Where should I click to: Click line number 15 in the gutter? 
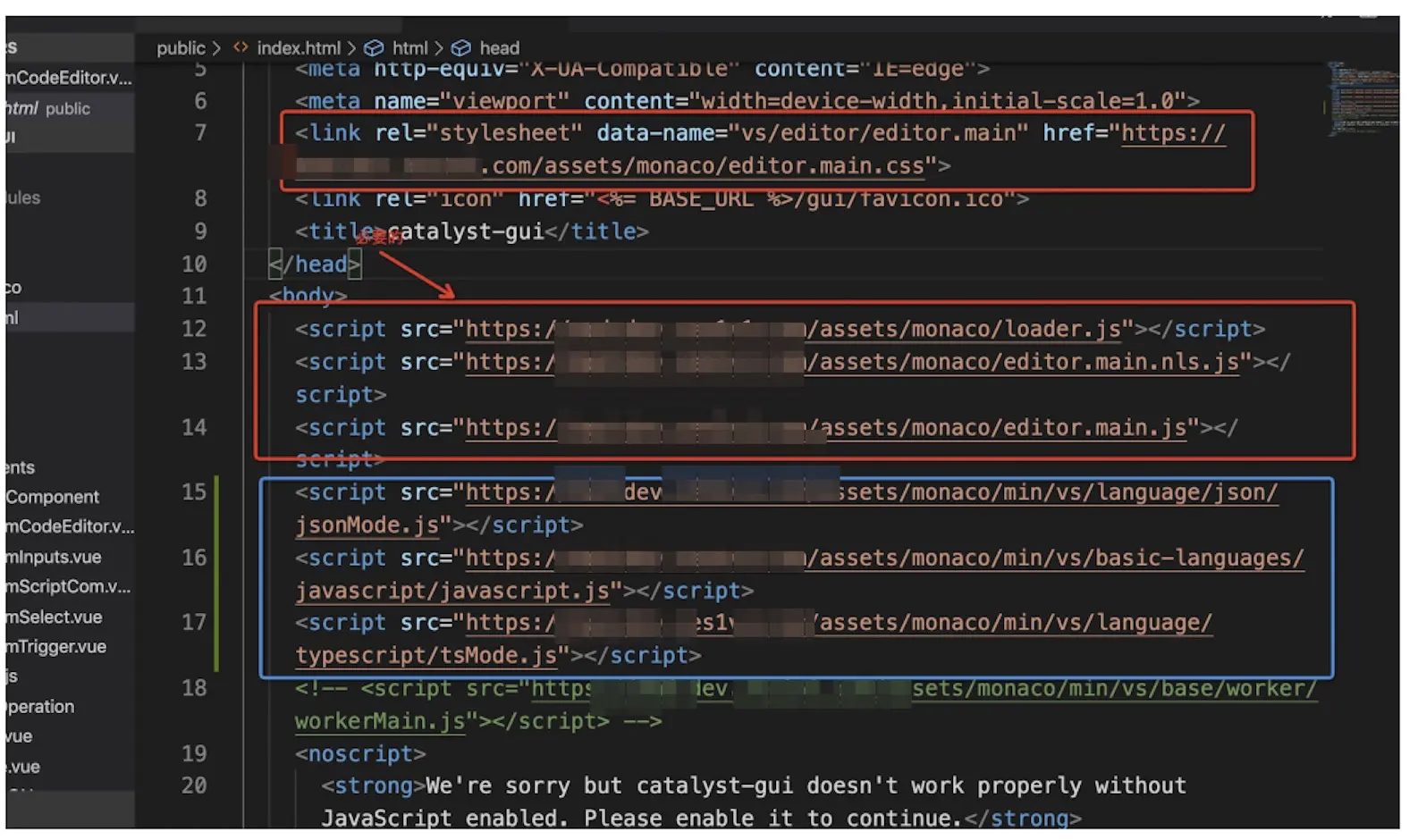pos(194,492)
